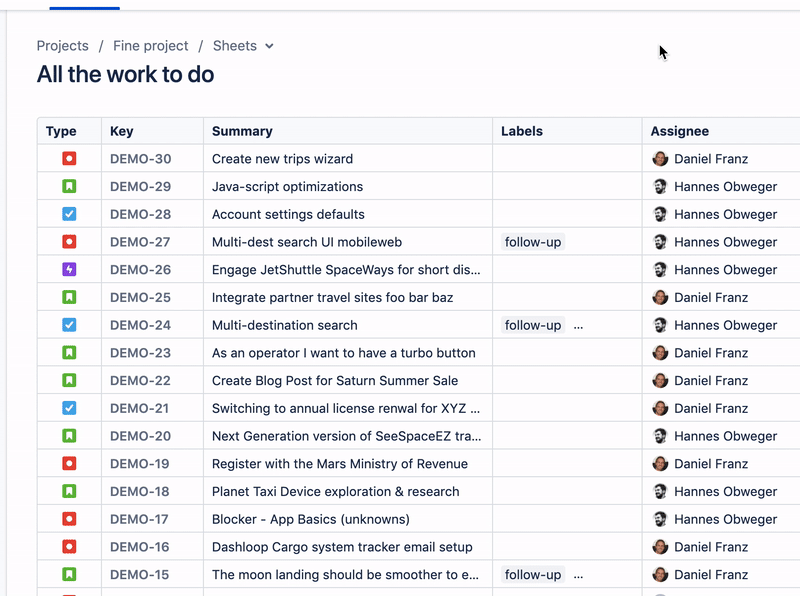Click Hannes Obweger's avatar on DEMO-27
This screenshot has width=800, height=596.
point(661,241)
